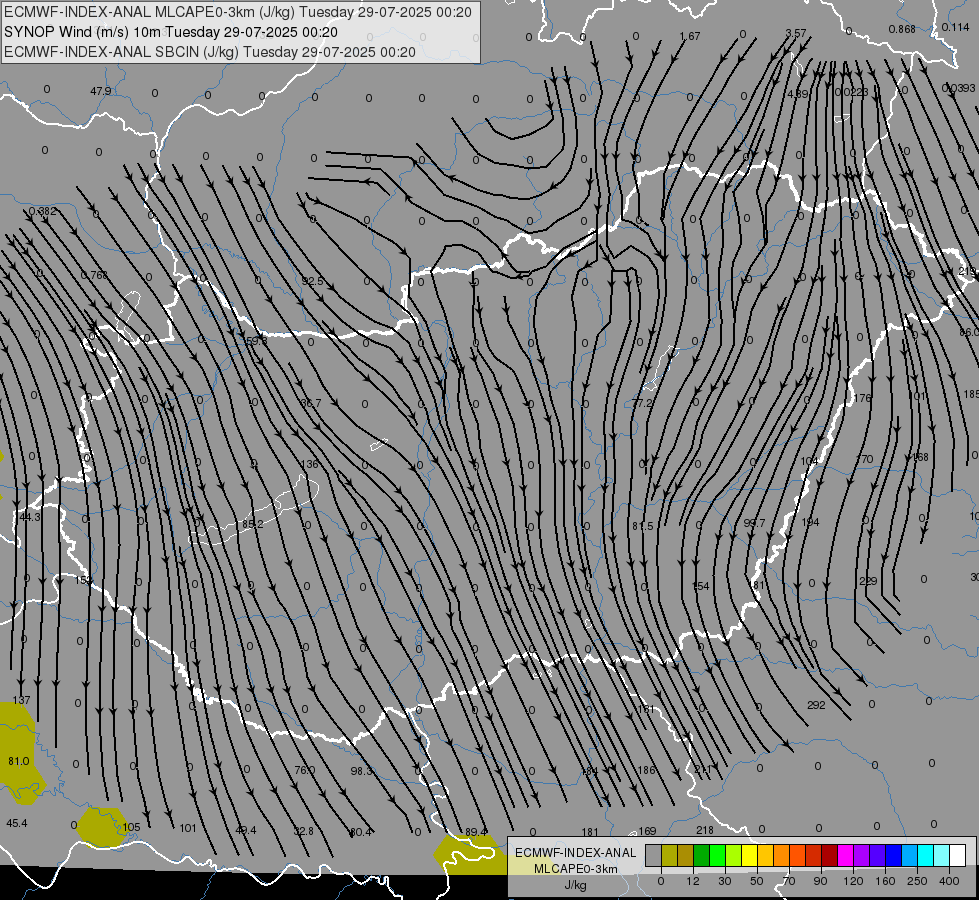Click the map value 47.9
The image size is (979, 900).
click(x=101, y=91)
